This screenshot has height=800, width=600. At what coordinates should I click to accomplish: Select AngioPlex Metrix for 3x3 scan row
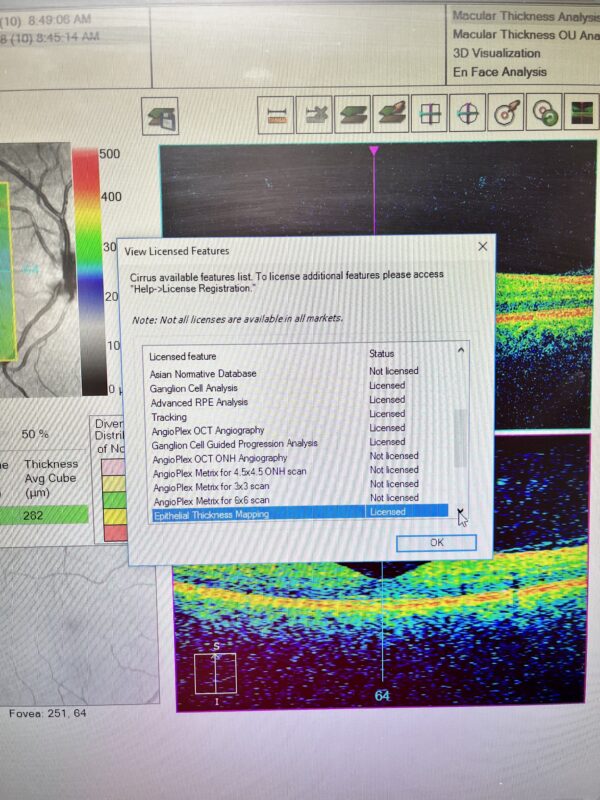(x=299, y=485)
